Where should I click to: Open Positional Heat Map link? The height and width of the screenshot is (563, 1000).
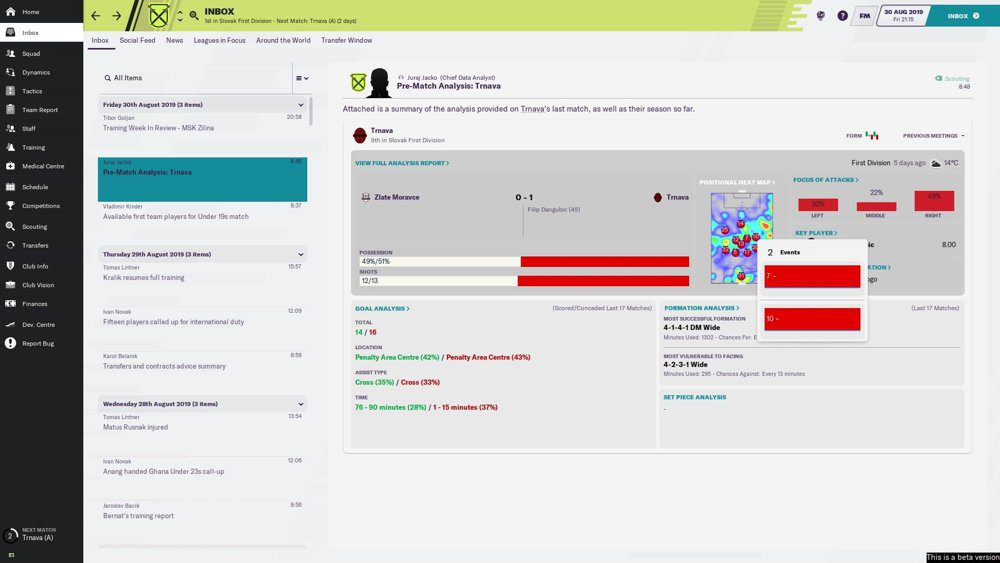(x=737, y=182)
